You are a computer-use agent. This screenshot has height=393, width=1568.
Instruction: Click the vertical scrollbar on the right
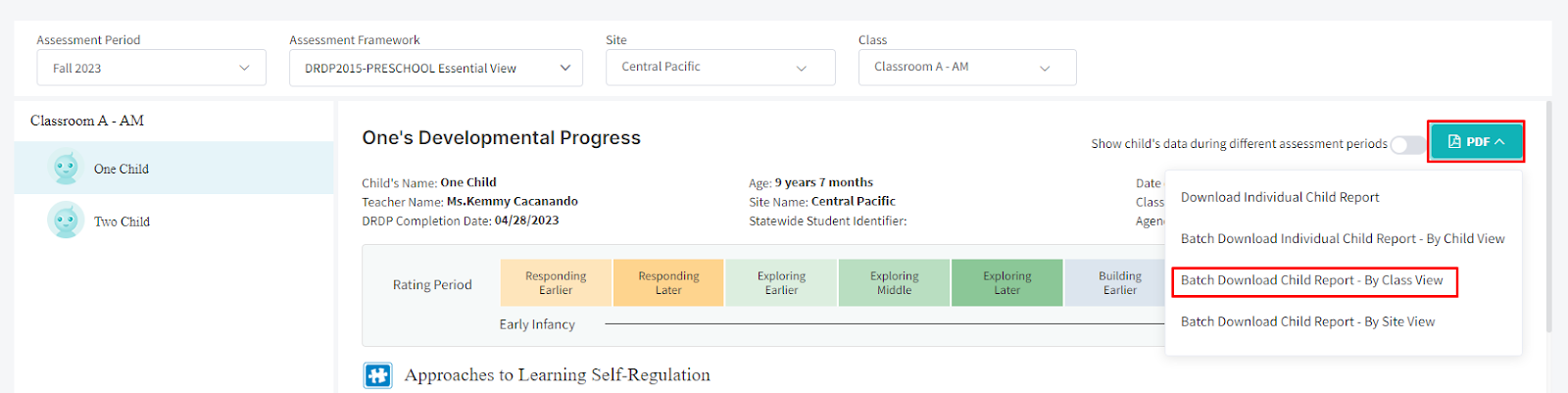coord(1548,216)
